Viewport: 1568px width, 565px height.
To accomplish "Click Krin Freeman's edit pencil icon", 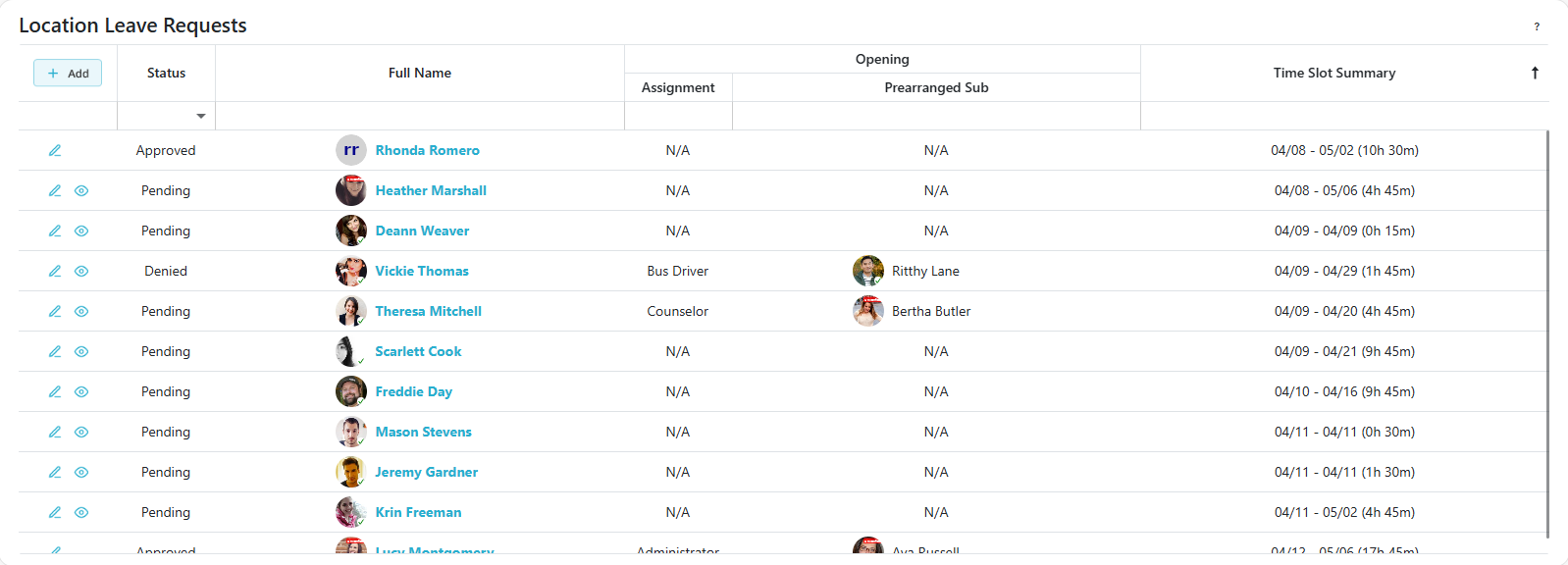I will pos(55,512).
